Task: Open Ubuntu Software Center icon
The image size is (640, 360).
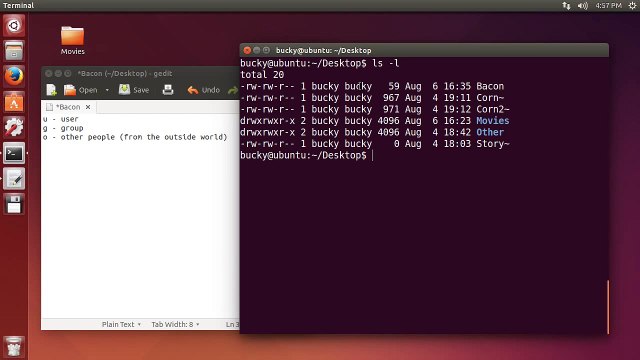Action: click(x=14, y=102)
